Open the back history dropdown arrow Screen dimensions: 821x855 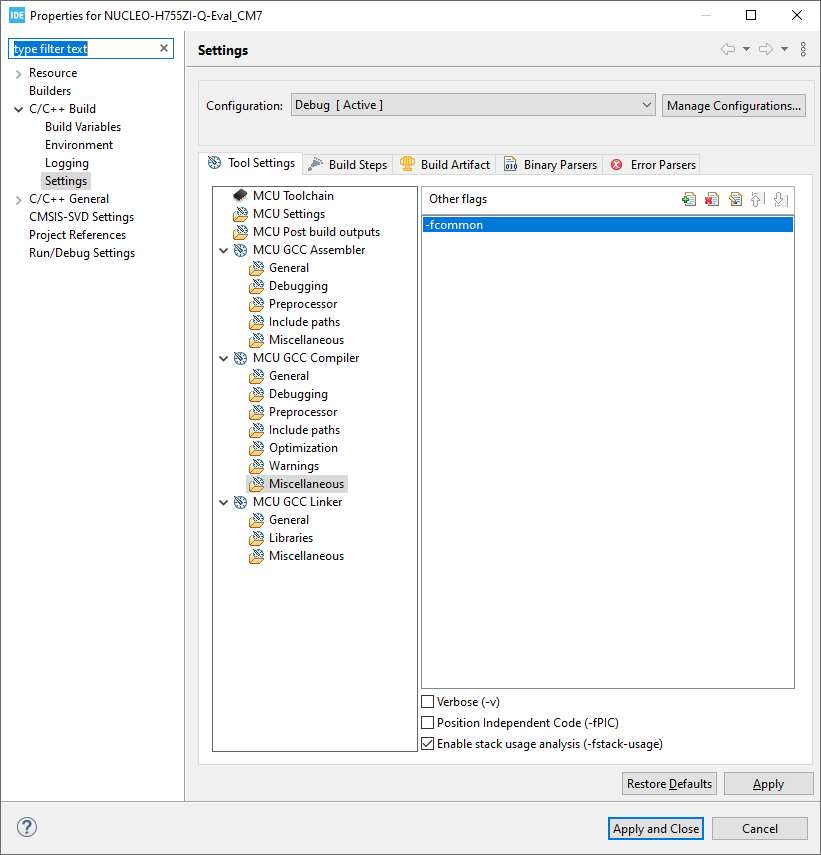pos(746,49)
